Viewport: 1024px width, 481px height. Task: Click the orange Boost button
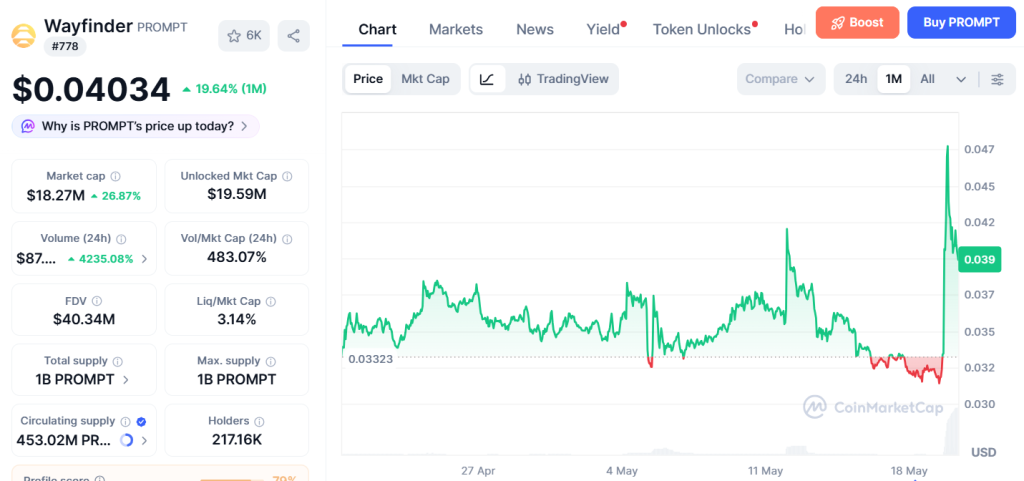(857, 23)
